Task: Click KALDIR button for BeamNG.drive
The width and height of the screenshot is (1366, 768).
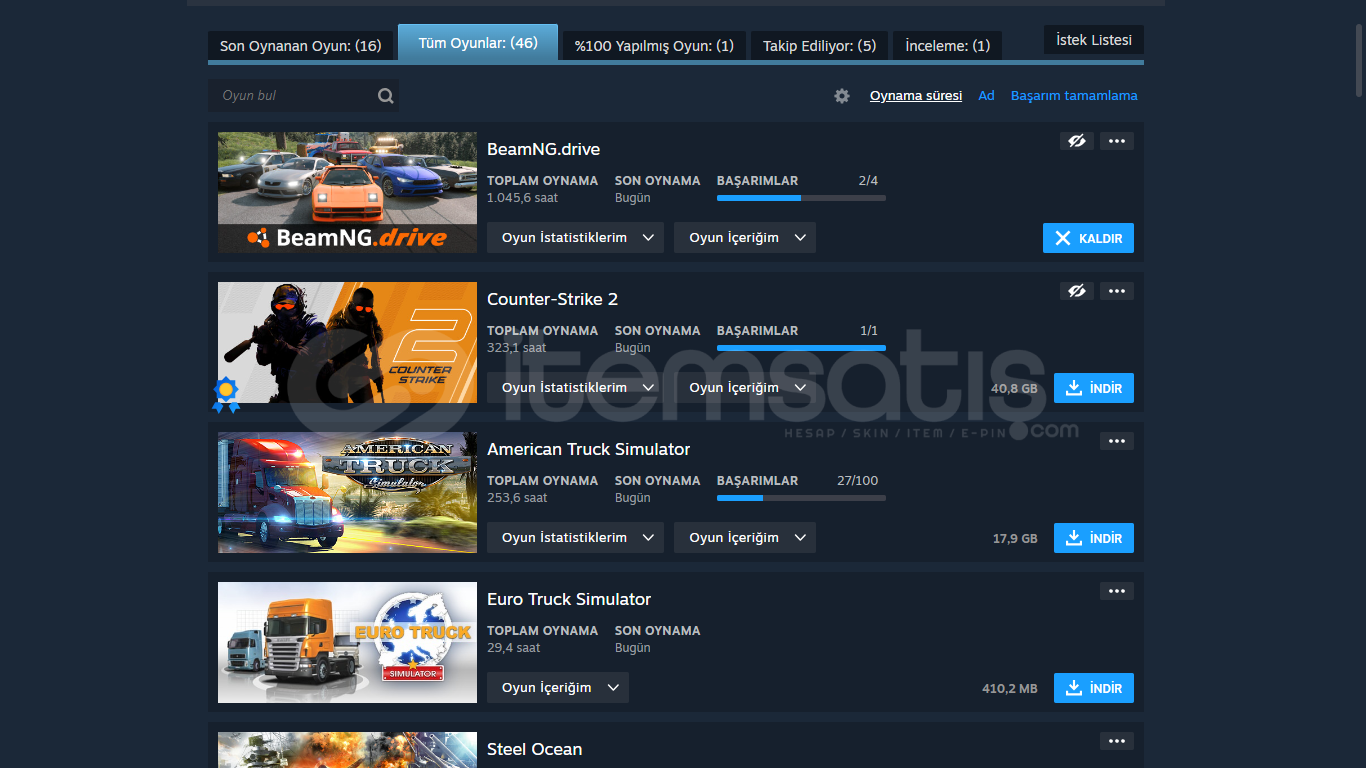Action: [x=1088, y=238]
